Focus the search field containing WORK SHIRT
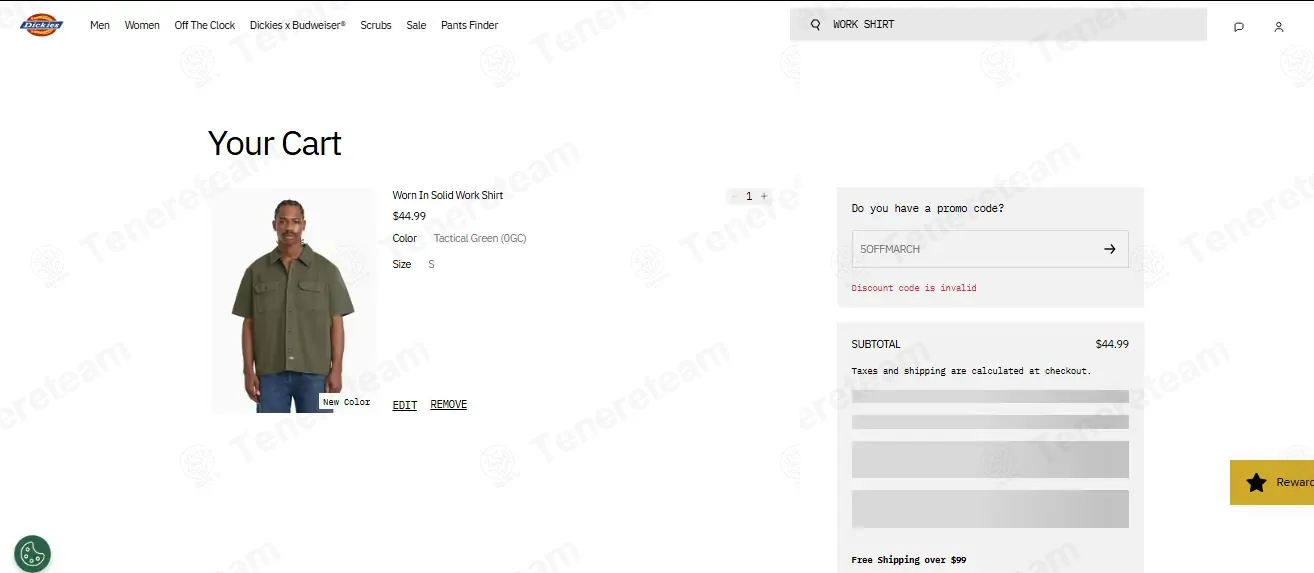 coord(998,24)
